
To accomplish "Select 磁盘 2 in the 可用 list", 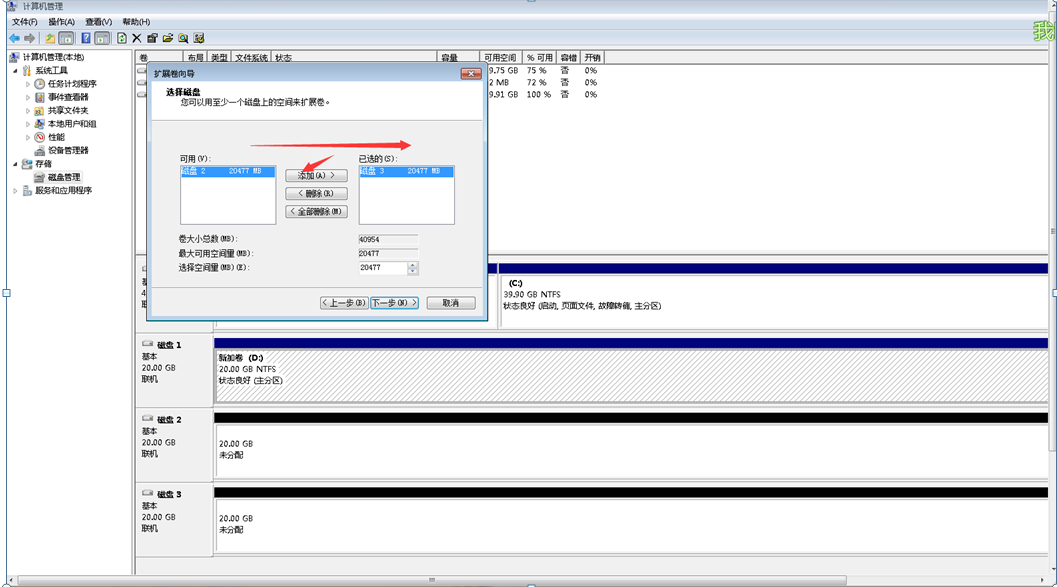I will 227,172.
